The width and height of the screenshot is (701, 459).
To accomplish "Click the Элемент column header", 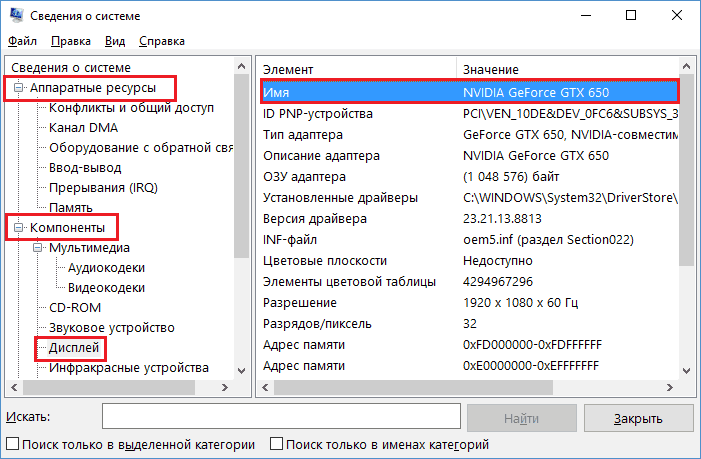I will (x=357, y=69).
